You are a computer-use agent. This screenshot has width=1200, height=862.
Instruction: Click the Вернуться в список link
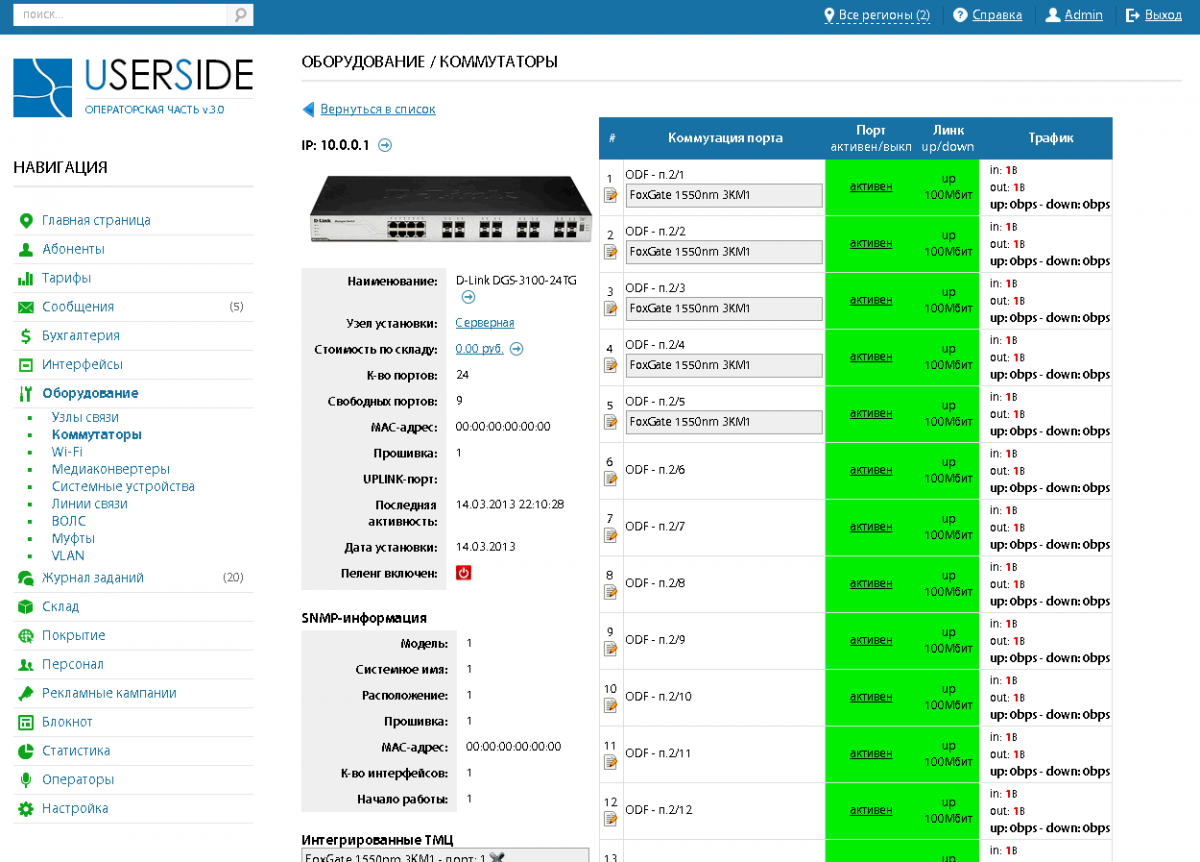tap(378, 109)
